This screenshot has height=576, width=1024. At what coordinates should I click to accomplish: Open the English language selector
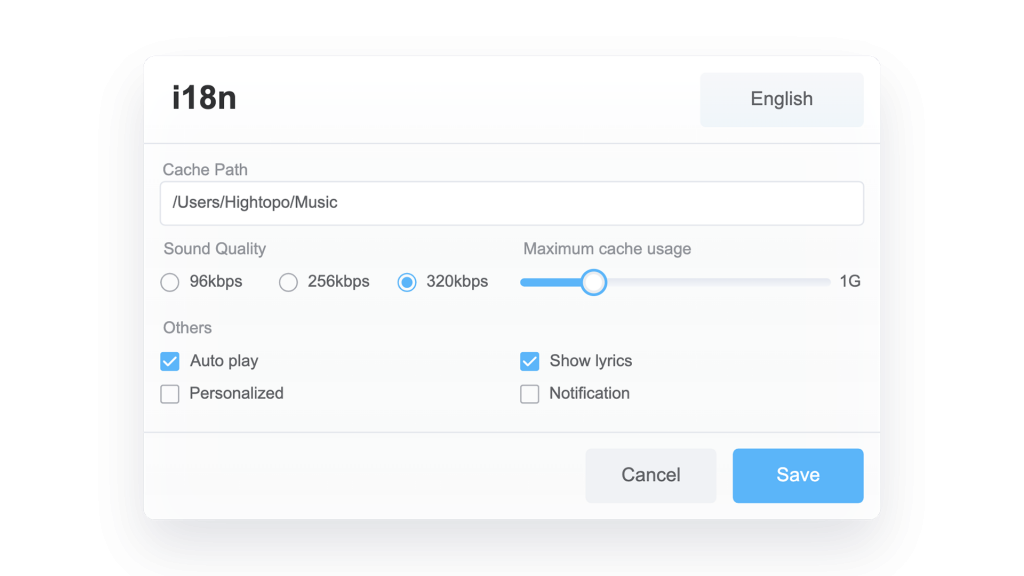coord(781,99)
